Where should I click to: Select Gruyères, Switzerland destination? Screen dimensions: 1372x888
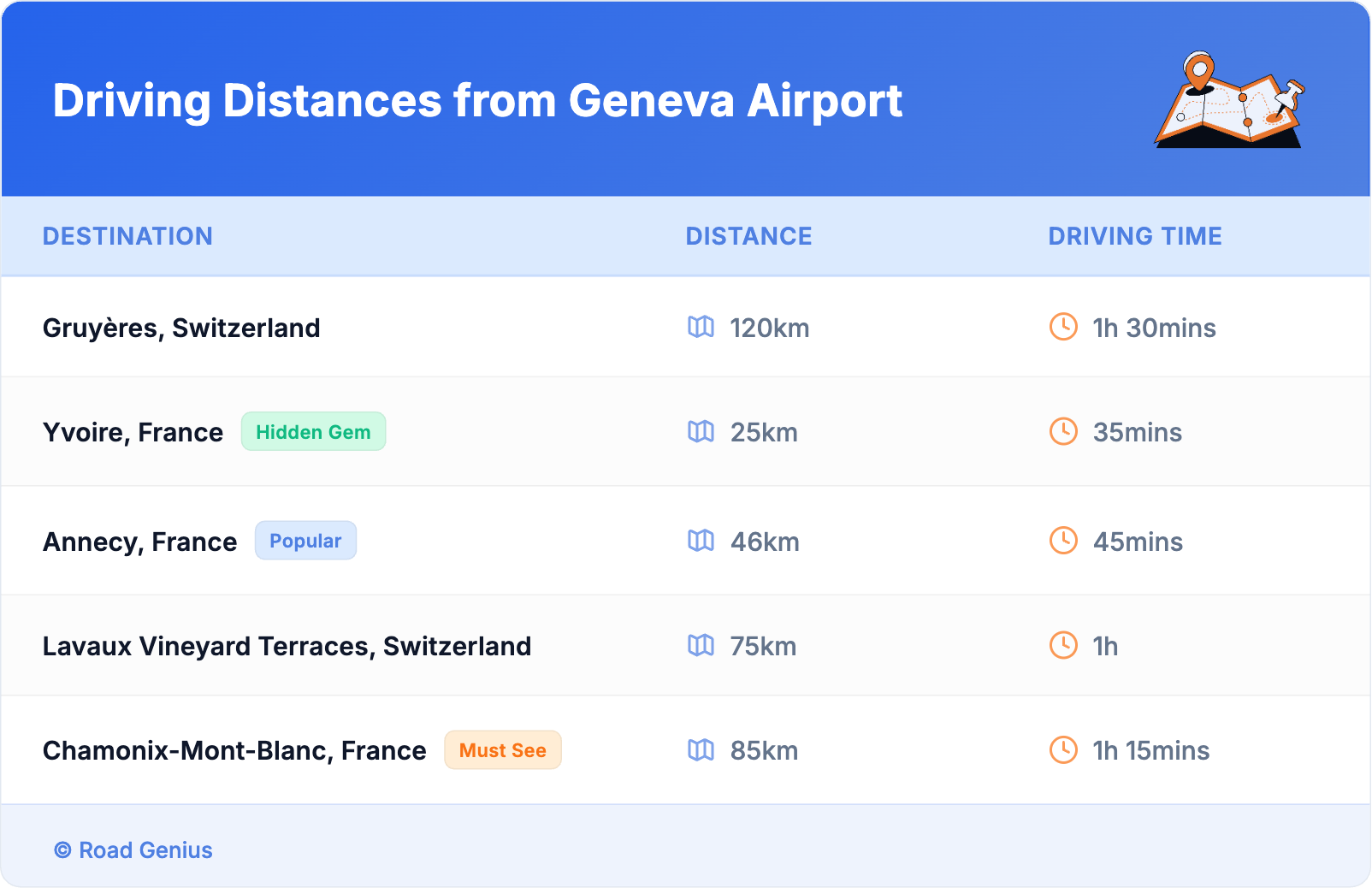click(181, 328)
